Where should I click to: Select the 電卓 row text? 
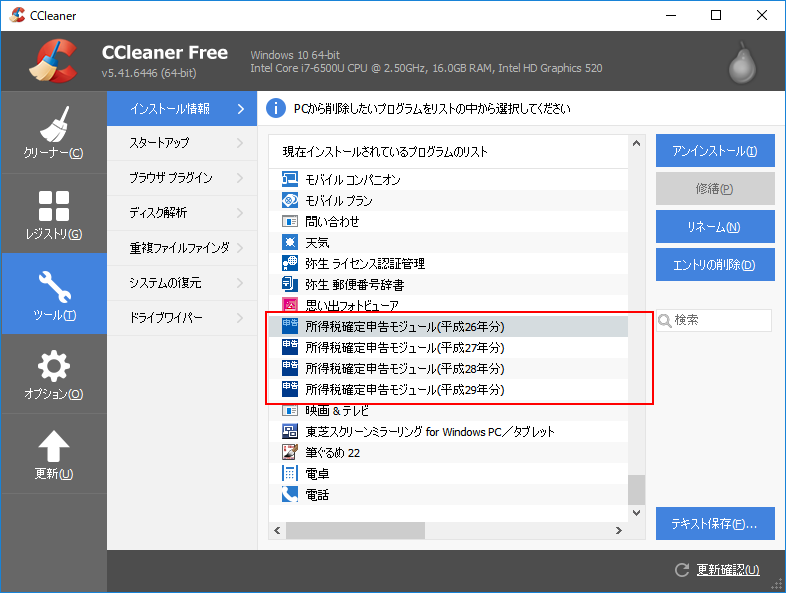coord(317,474)
